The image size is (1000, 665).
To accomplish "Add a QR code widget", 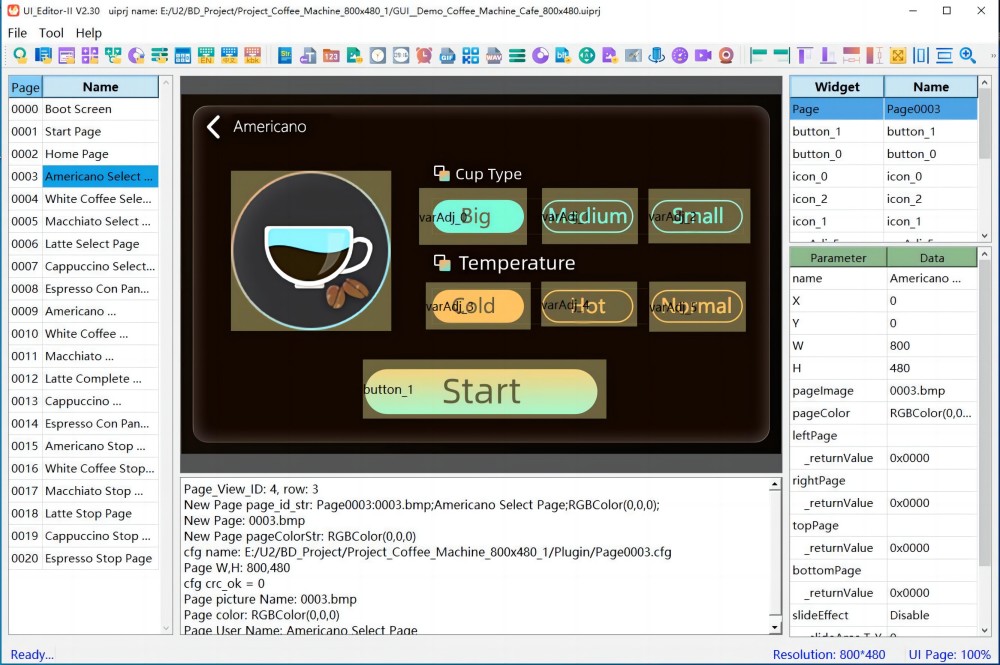I will (x=471, y=55).
